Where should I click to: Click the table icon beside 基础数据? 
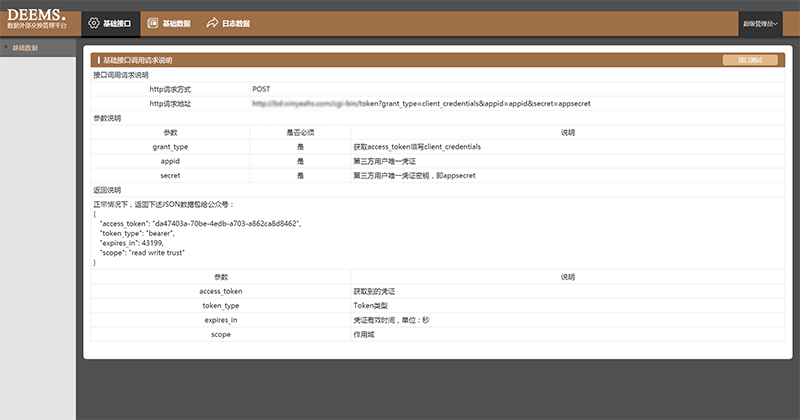click(151, 22)
